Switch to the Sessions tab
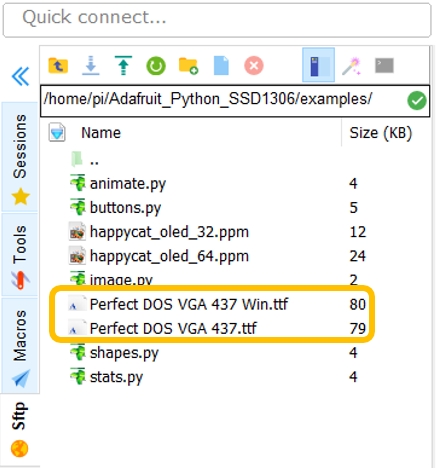The height and width of the screenshot is (470, 436). pos(20,157)
